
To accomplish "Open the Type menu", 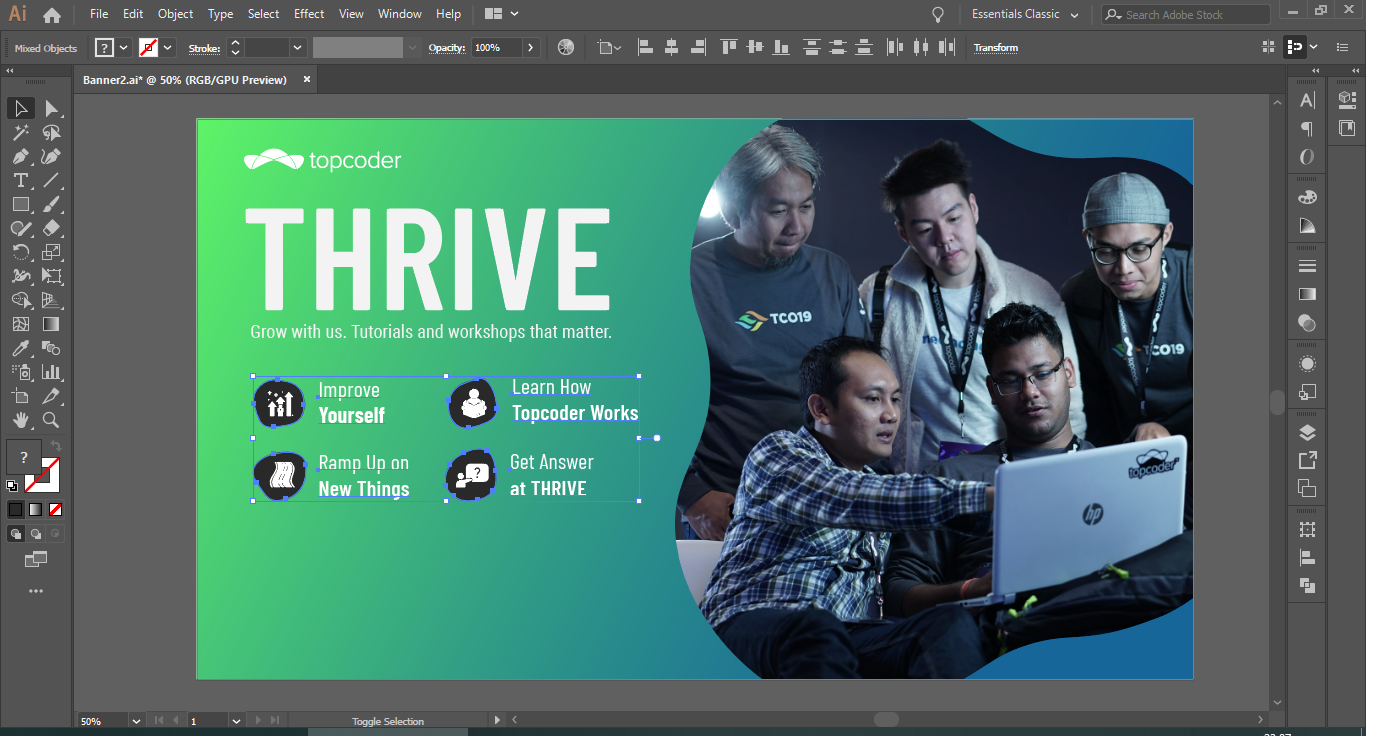I will click(x=221, y=14).
